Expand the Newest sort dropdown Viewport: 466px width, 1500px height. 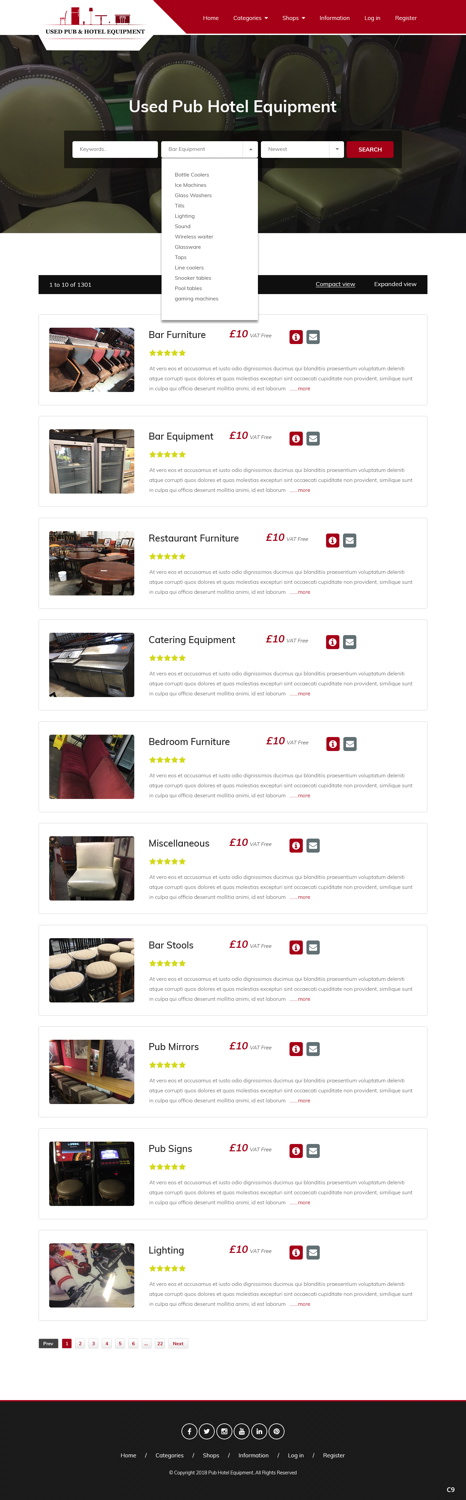(302, 149)
